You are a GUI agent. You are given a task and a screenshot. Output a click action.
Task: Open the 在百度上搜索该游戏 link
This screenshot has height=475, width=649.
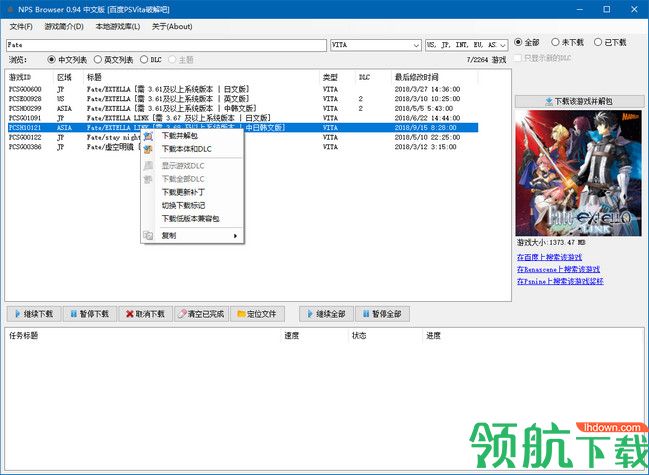(549, 257)
